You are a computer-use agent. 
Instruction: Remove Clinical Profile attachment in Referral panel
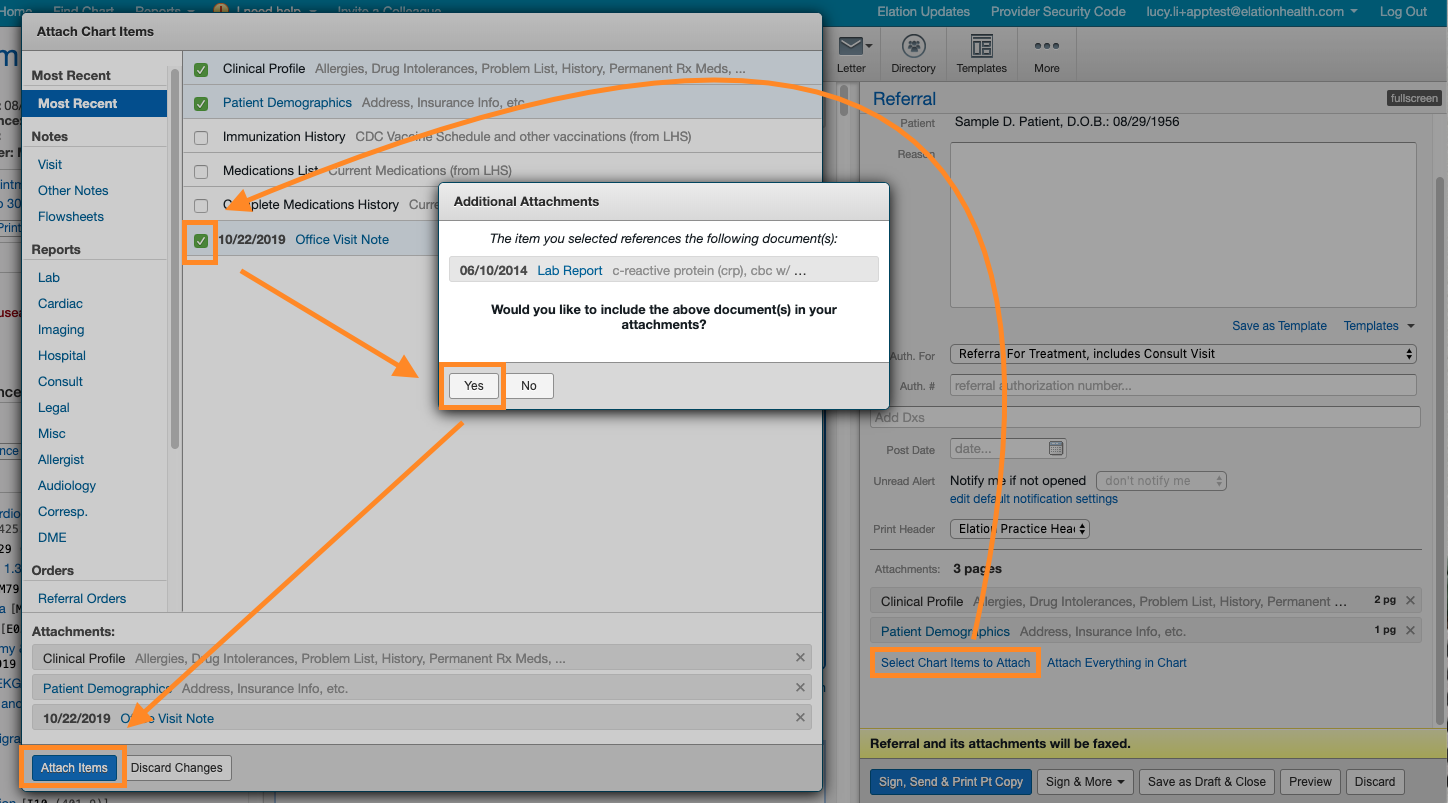click(1410, 601)
